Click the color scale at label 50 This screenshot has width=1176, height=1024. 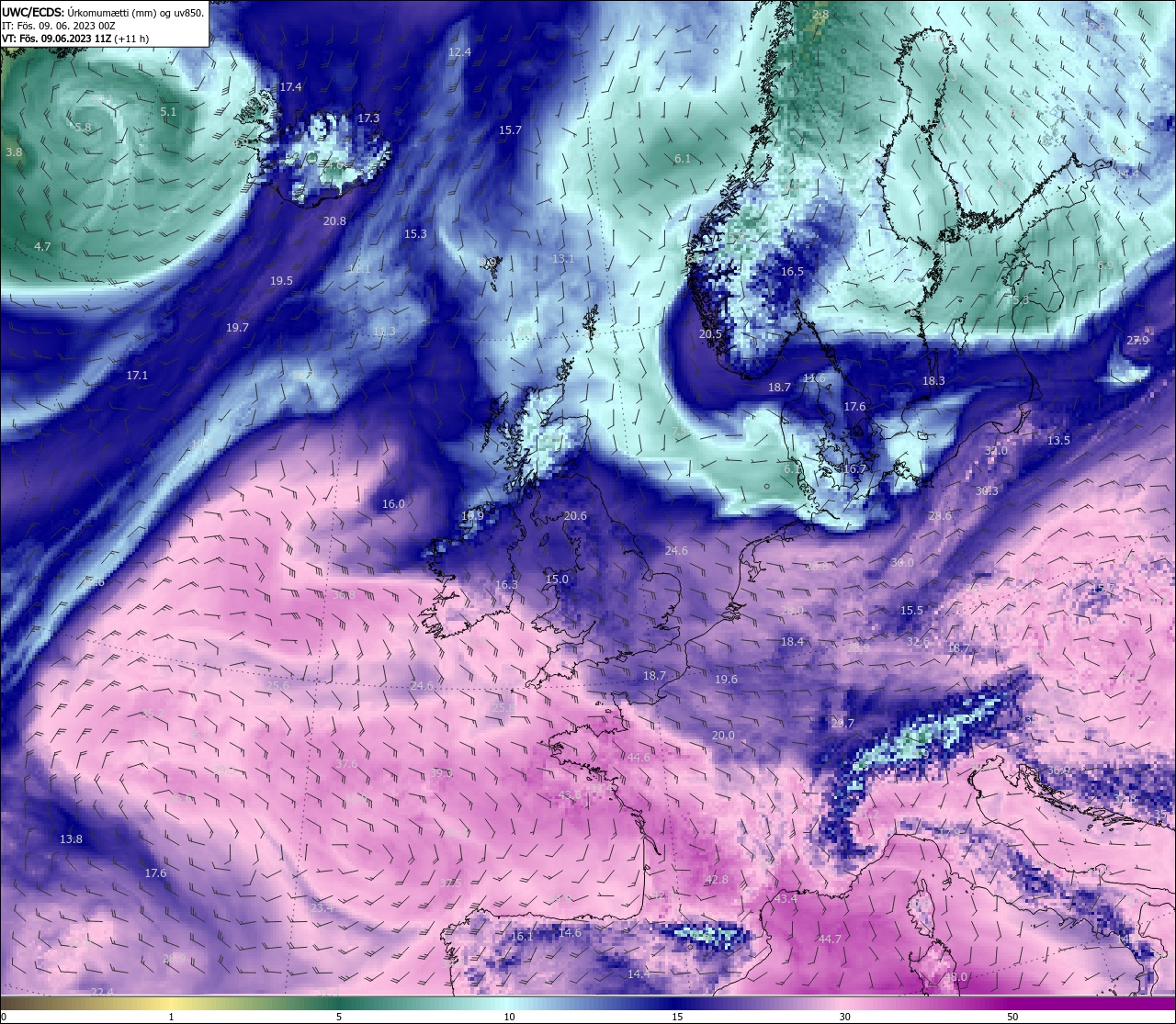click(x=1012, y=1017)
